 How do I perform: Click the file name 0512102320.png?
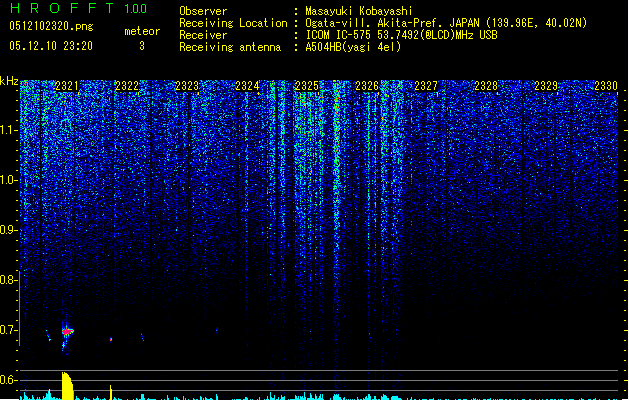51,27
